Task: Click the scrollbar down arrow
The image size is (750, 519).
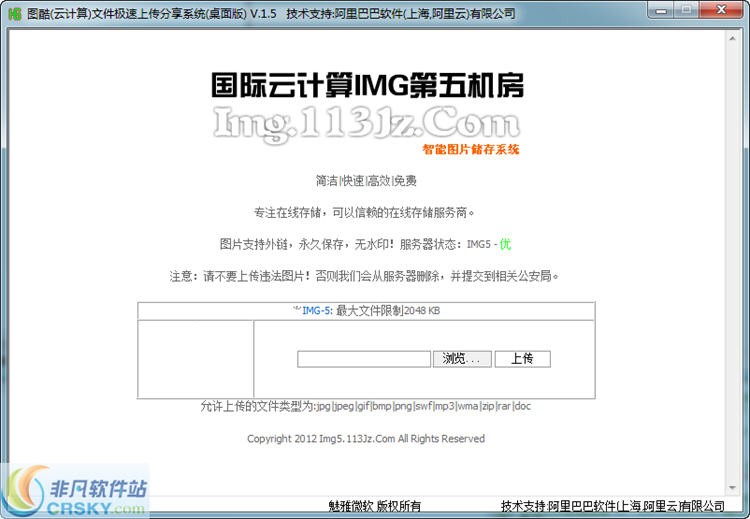Action: tap(732, 487)
